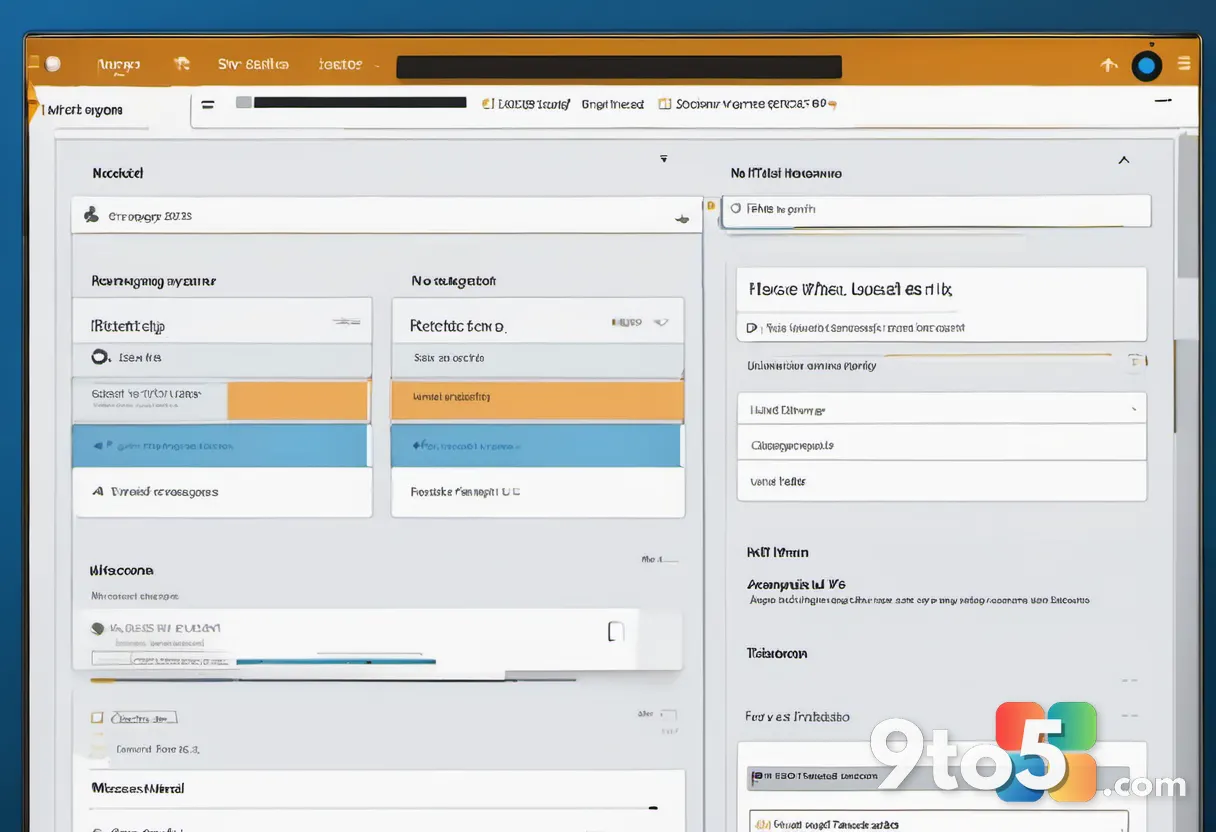Click the grey circle icon in the lower-left white card
This screenshot has width=1216, height=832.
pos(97,629)
